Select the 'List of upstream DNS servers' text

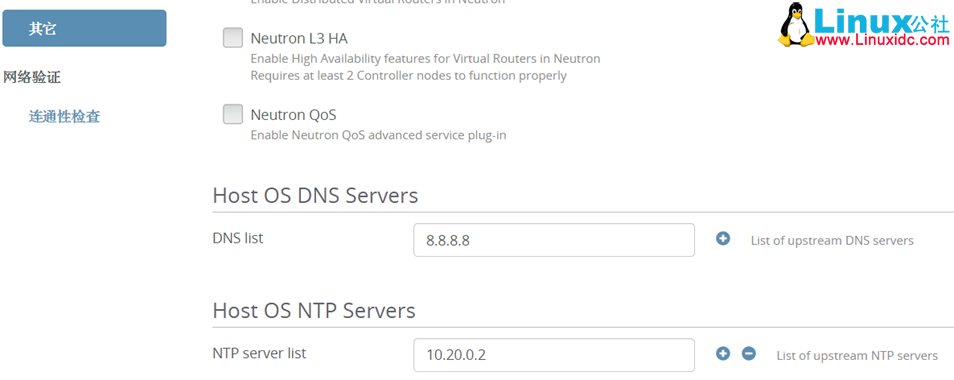(832, 241)
